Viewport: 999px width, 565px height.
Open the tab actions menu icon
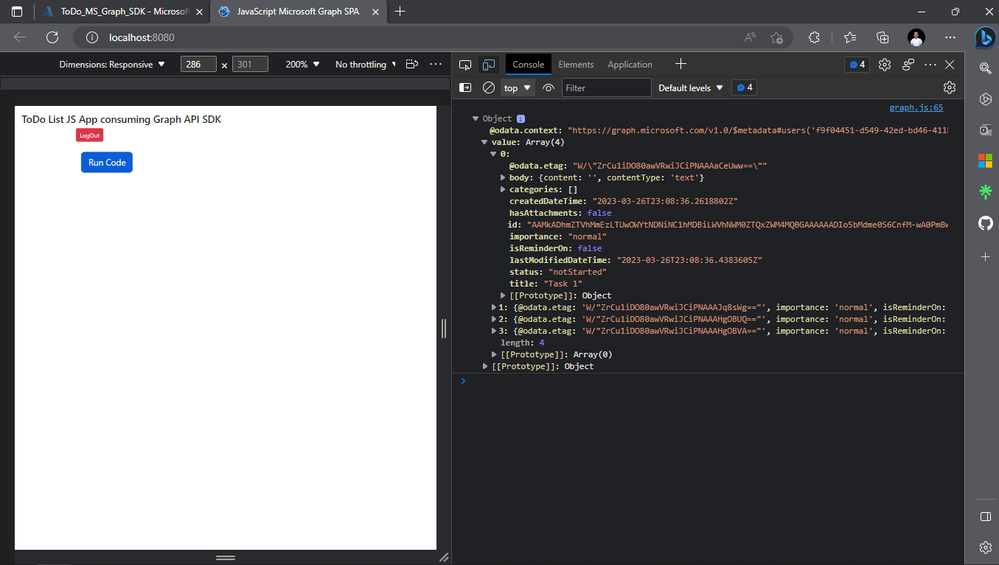click(x=17, y=11)
